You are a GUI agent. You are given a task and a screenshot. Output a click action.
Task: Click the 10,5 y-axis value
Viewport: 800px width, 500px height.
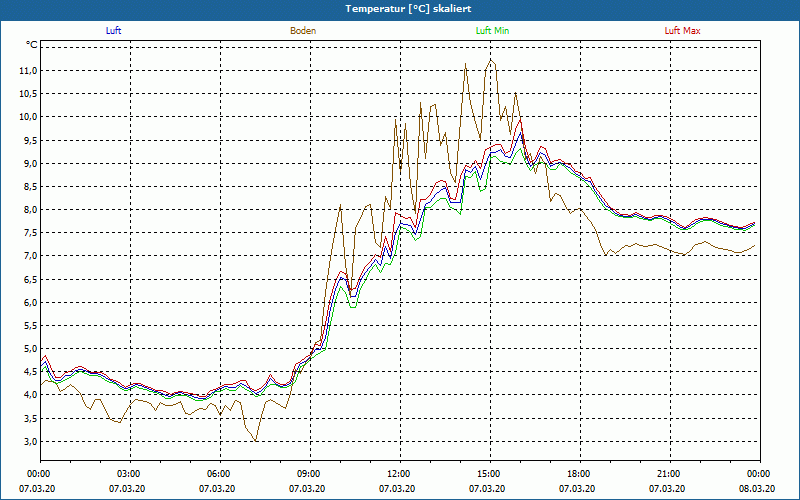point(28,94)
